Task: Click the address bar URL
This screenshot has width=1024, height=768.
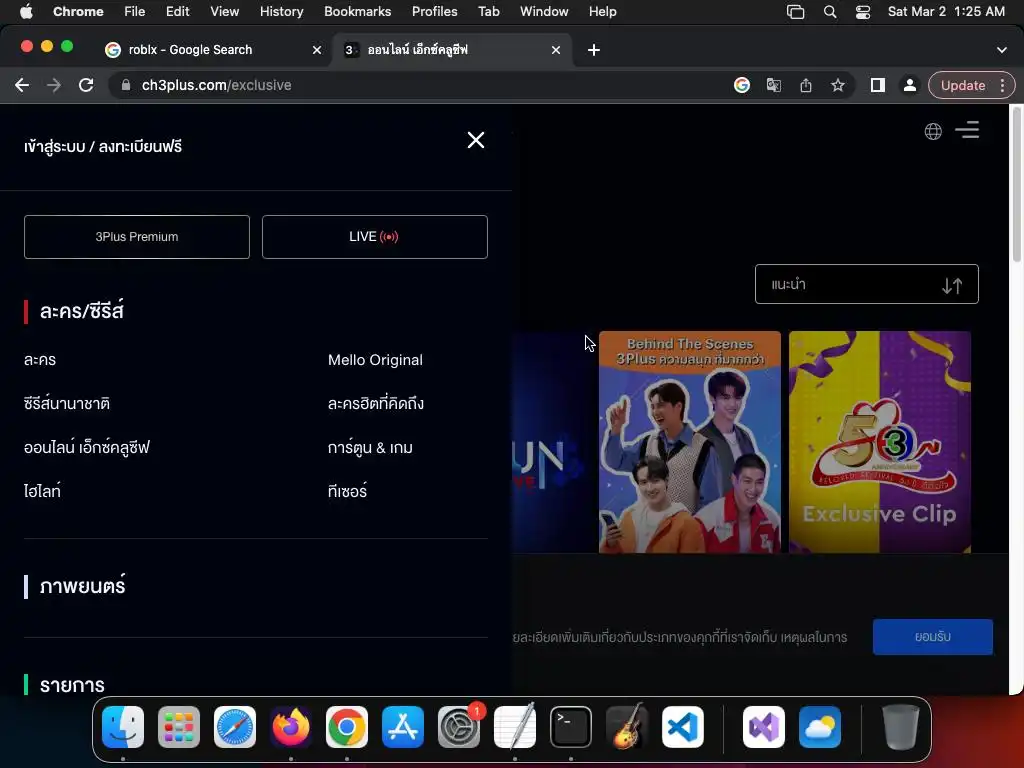Action: point(216,86)
